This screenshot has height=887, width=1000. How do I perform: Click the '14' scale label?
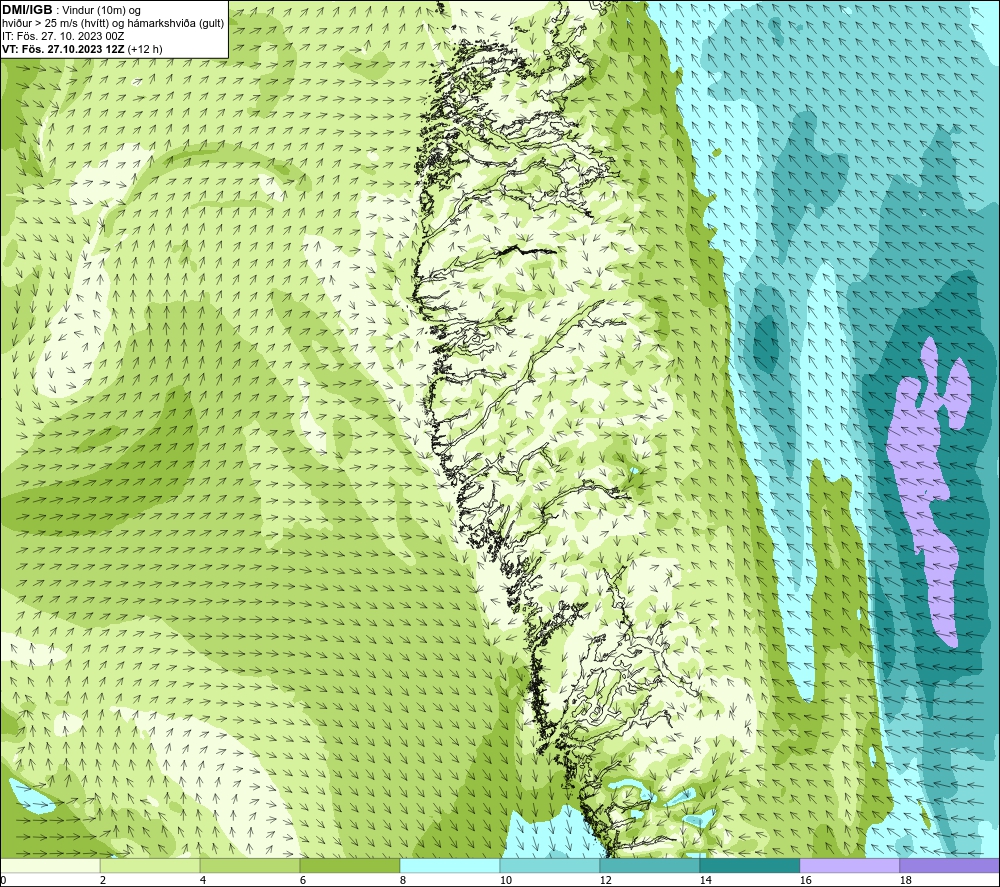(x=705, y=881)
